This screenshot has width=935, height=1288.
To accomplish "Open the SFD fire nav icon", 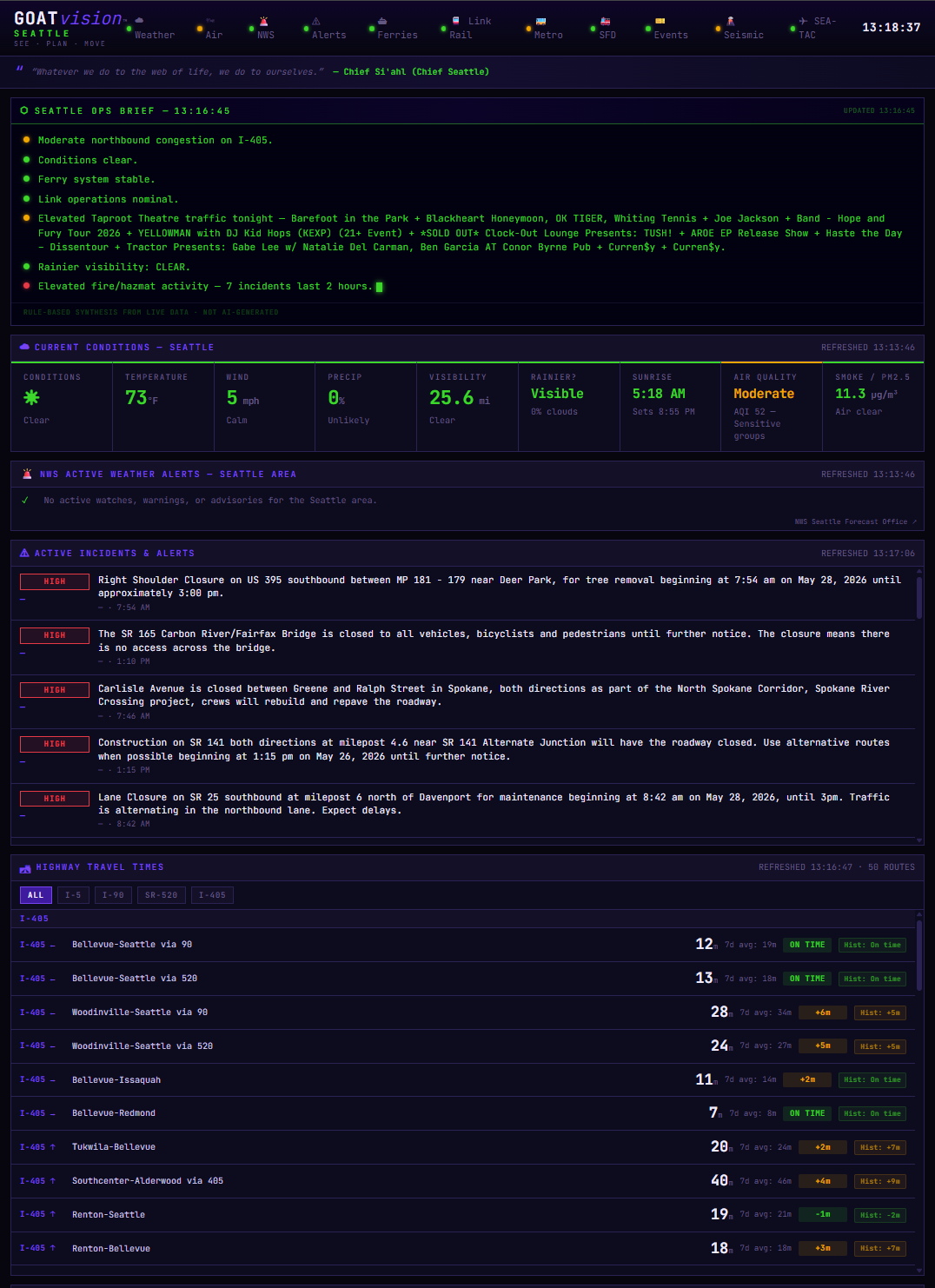I will coord(606,21).
